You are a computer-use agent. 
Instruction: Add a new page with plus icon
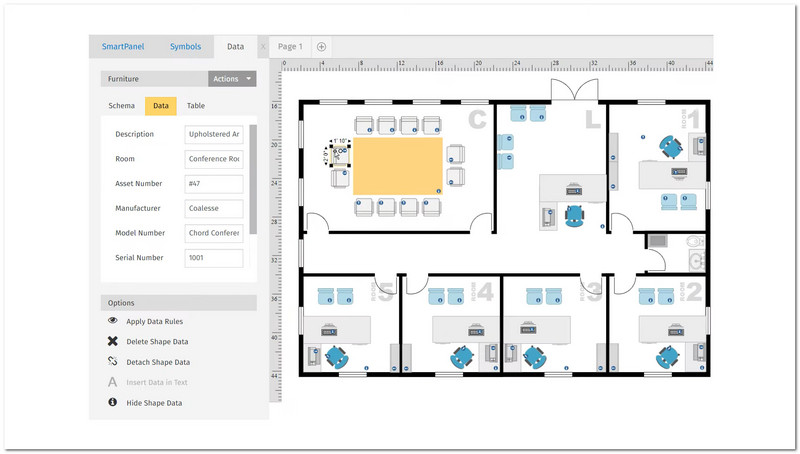pyautogui.click(x=321, y=47)
